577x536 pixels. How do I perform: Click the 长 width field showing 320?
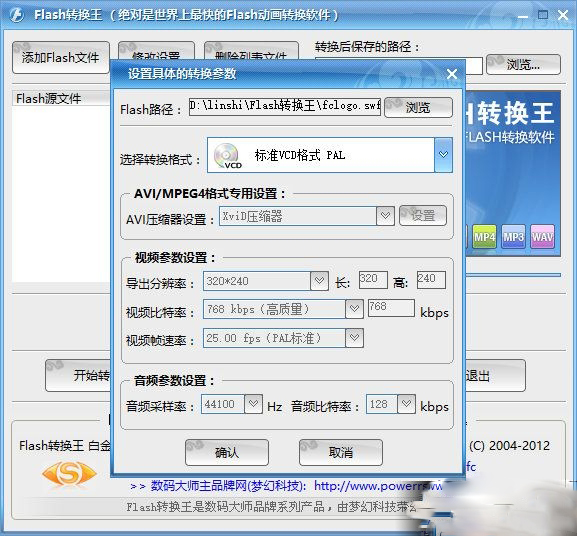[x=373, y=280]
